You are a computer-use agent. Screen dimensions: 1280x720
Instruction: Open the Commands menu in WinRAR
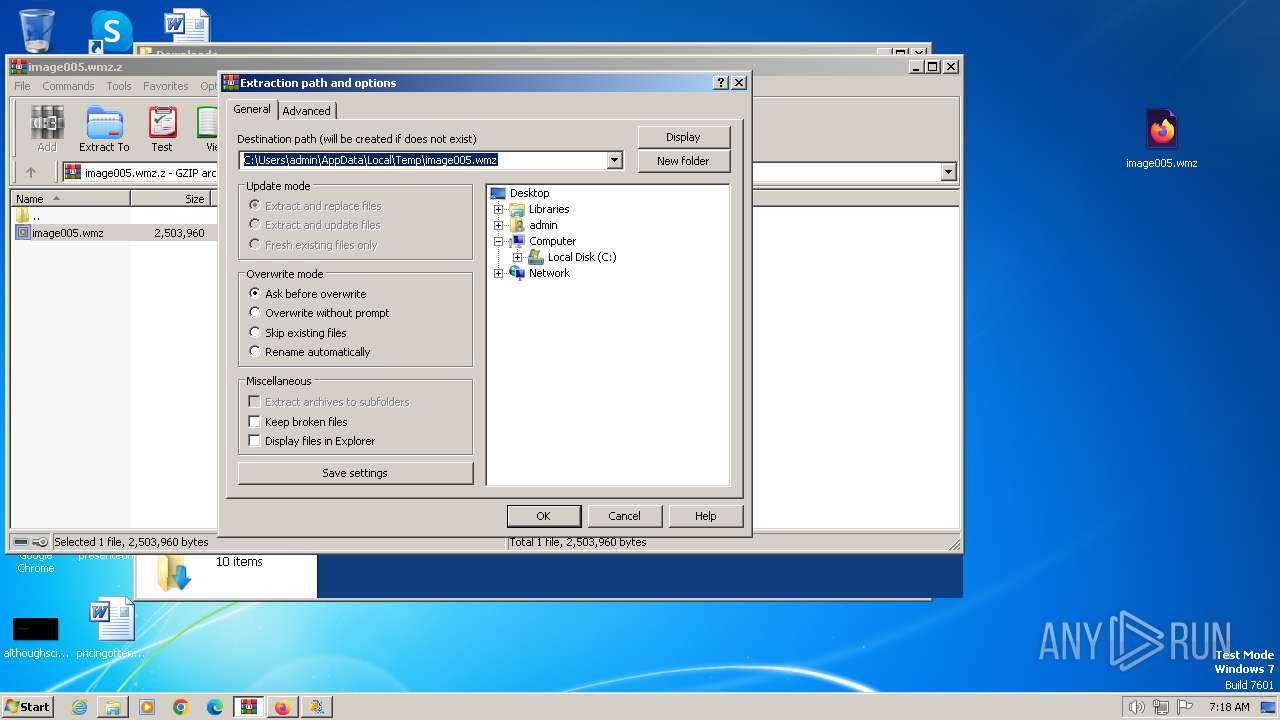pos(68,86)
